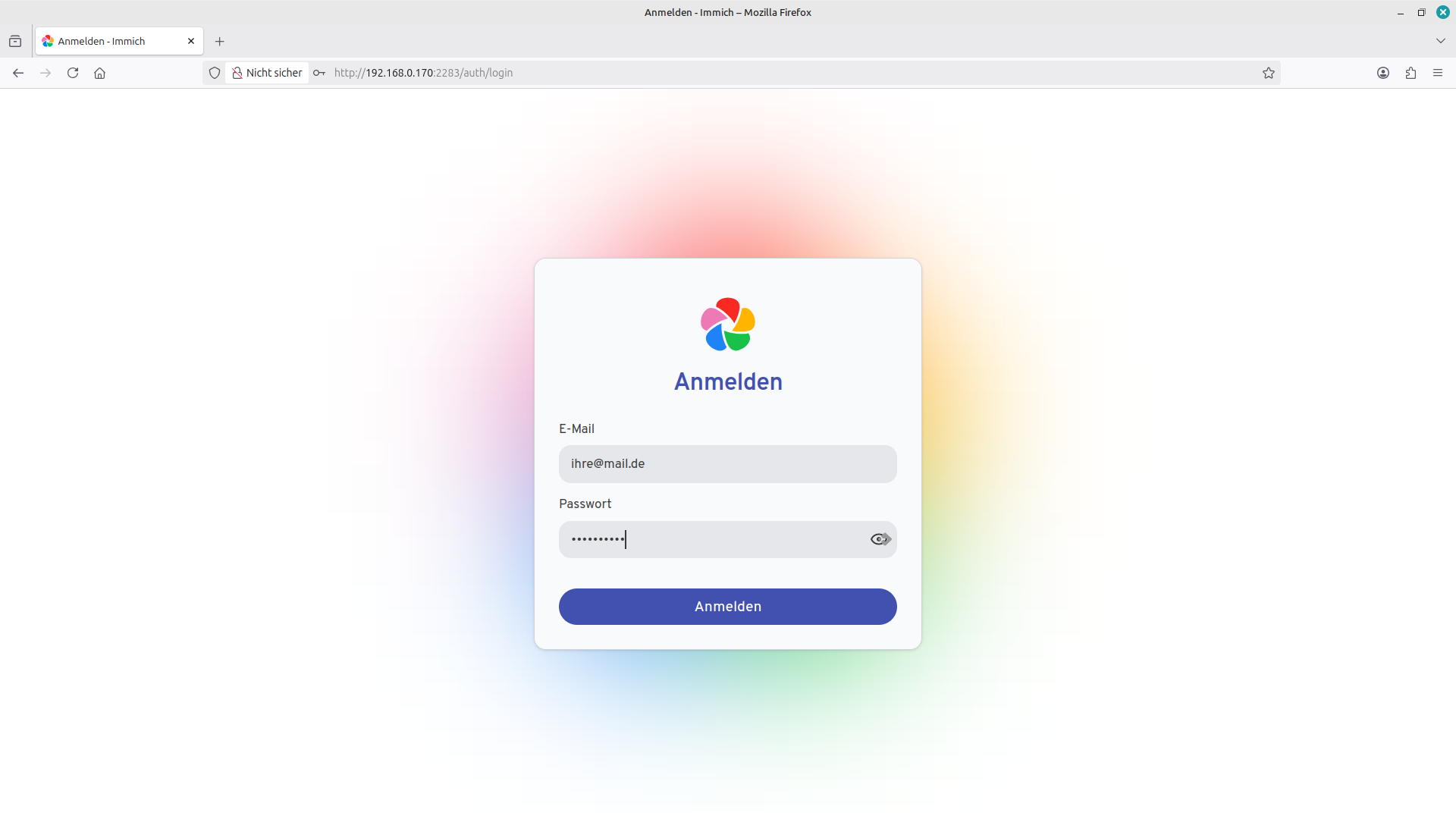The height and width of the screenshot is (819, 1456).
Task: Open a new tab with plus
Action: pos(220,41)
